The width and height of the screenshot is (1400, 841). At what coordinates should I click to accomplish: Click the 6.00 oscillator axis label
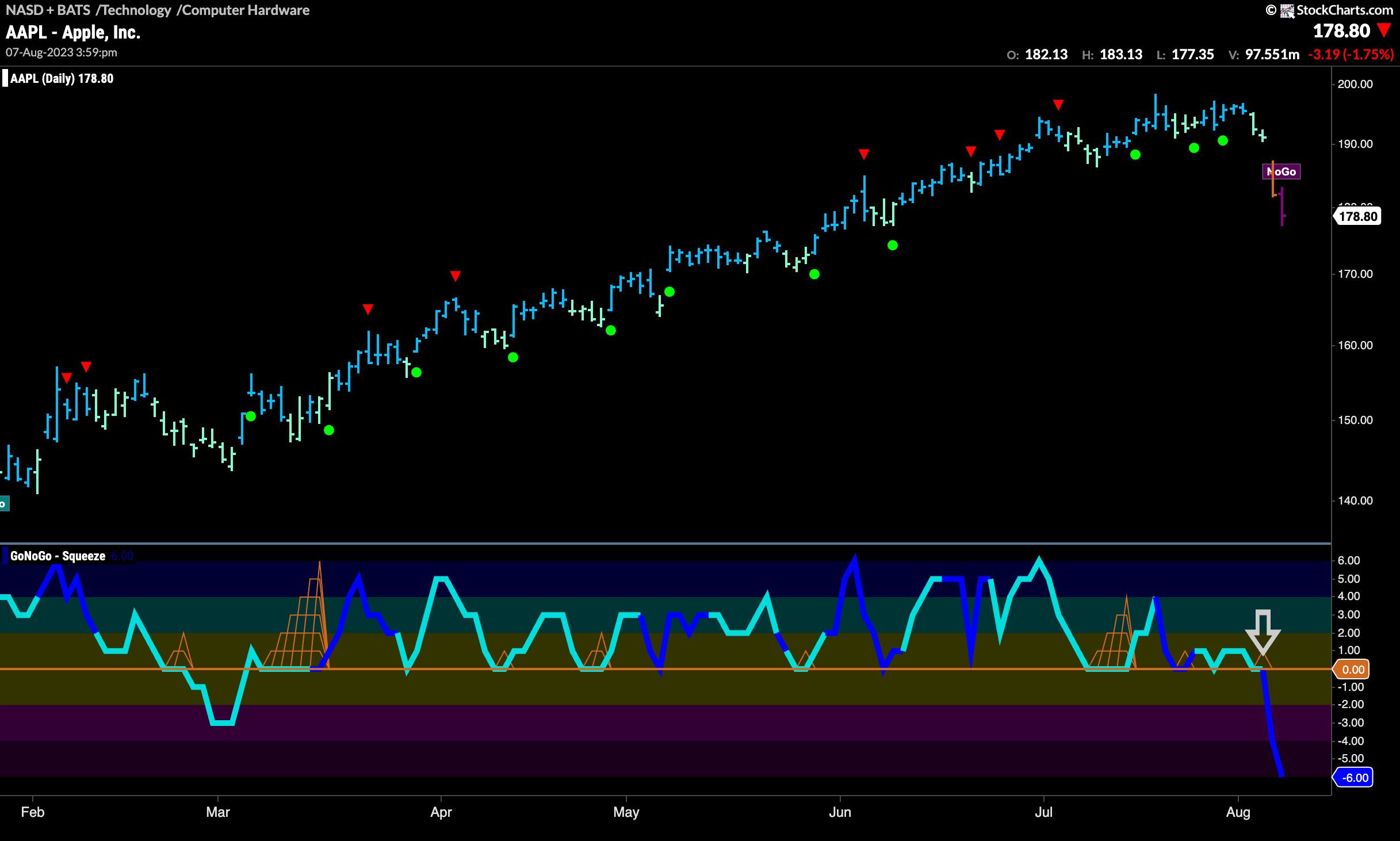coord(1349,560)
